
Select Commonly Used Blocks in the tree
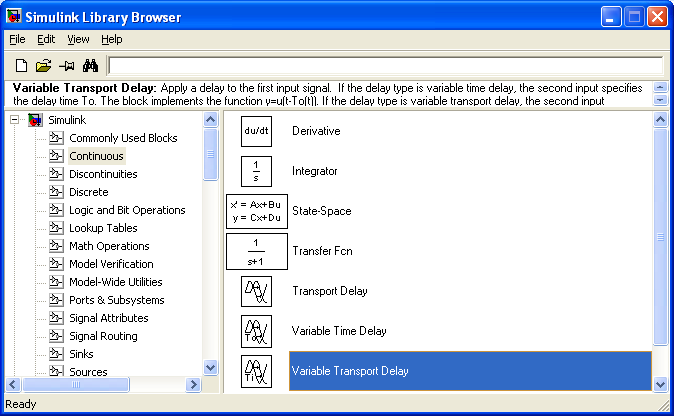pos(123,138)
